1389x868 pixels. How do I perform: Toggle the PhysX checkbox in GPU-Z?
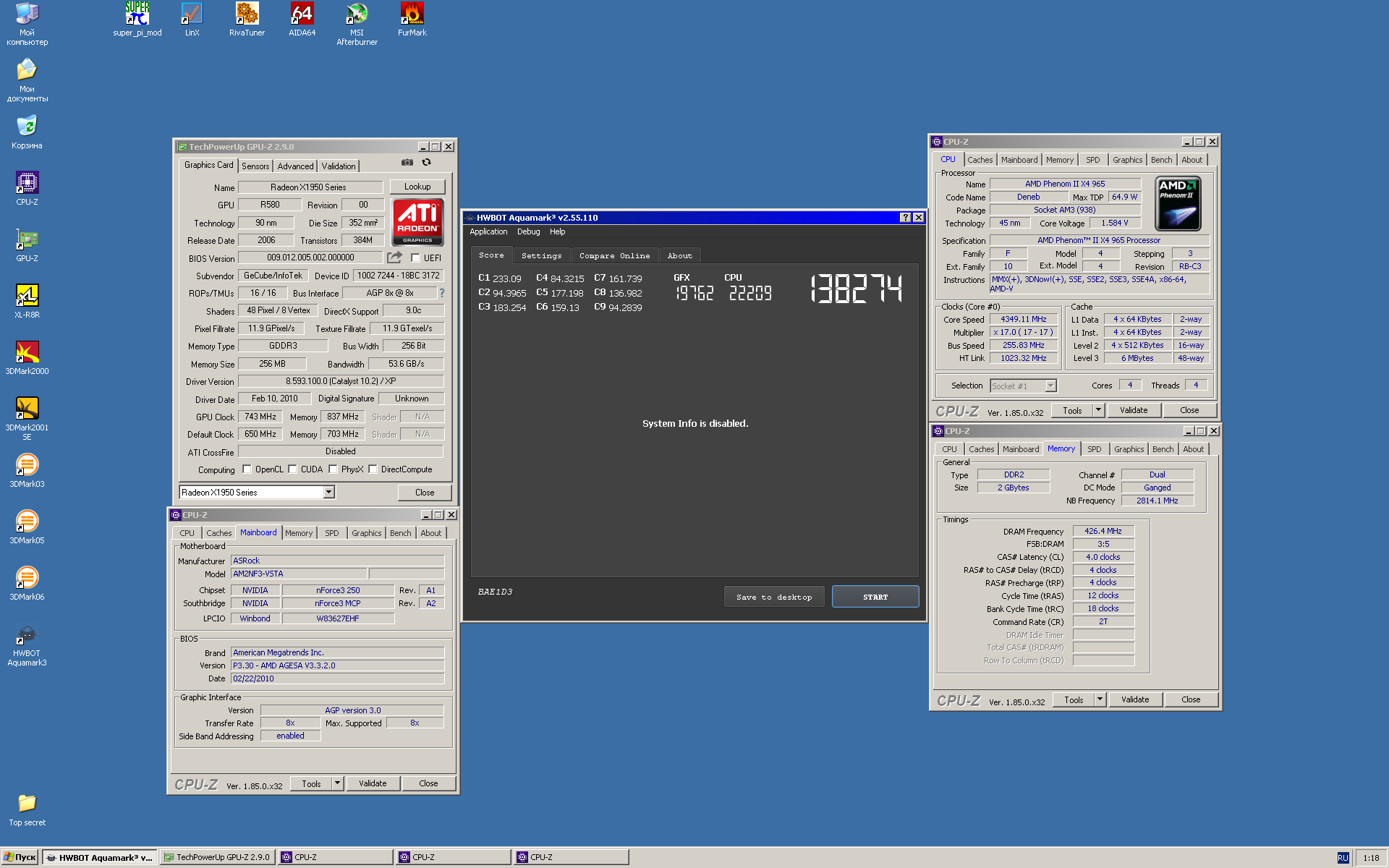click(x=333, y=469)
